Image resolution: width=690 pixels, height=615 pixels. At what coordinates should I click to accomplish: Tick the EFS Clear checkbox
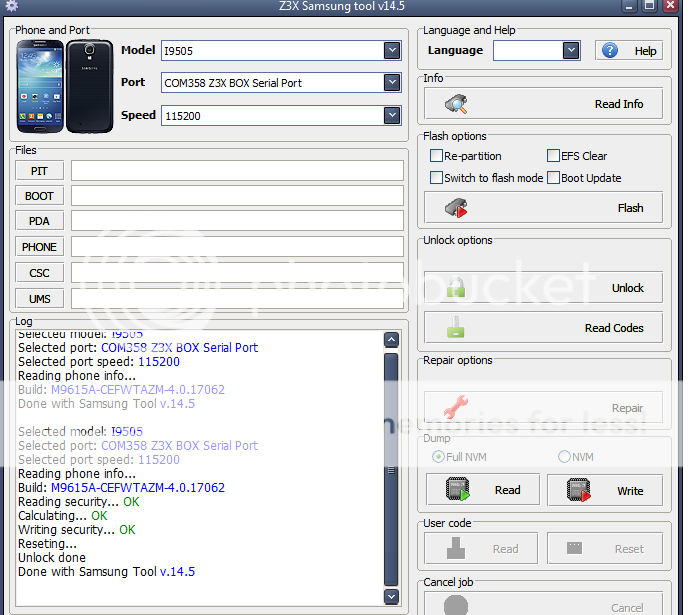(553, 156)
